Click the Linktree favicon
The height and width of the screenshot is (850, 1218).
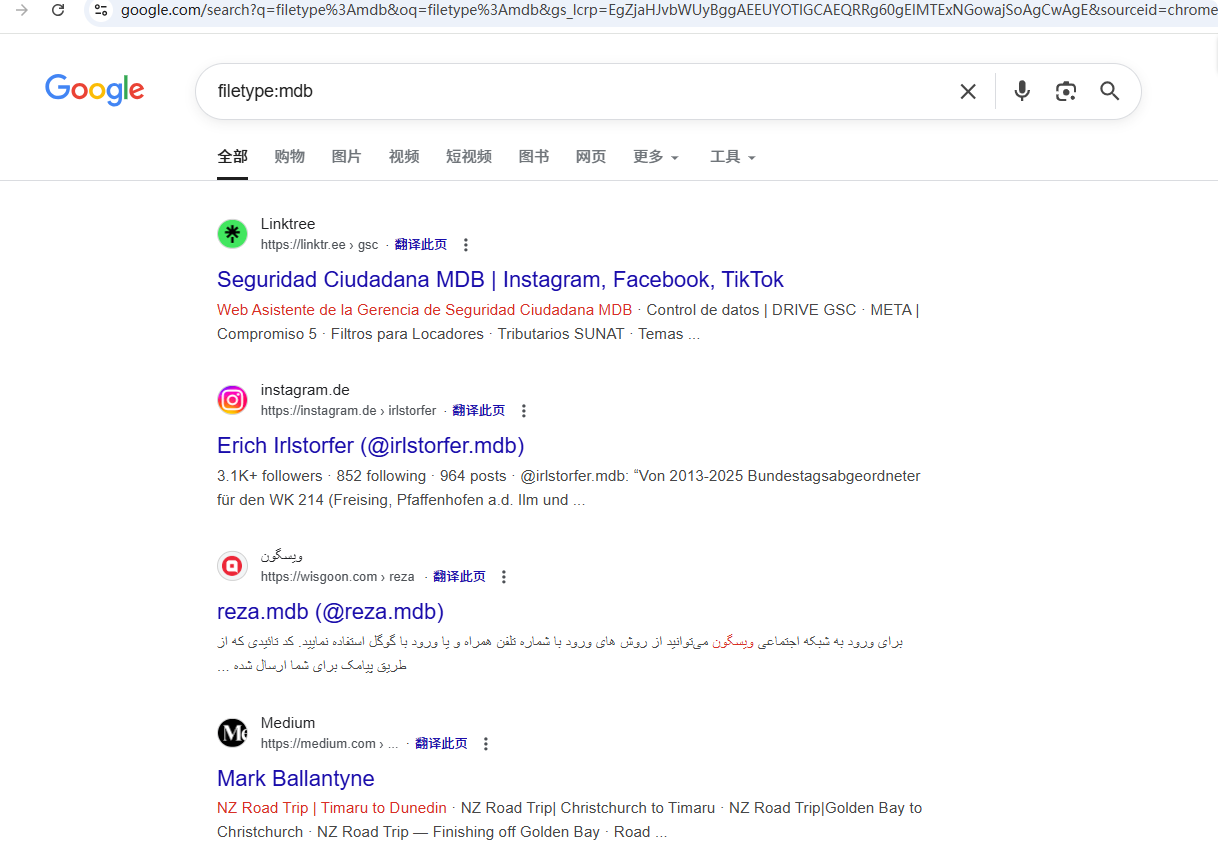[x=232, y=234]
